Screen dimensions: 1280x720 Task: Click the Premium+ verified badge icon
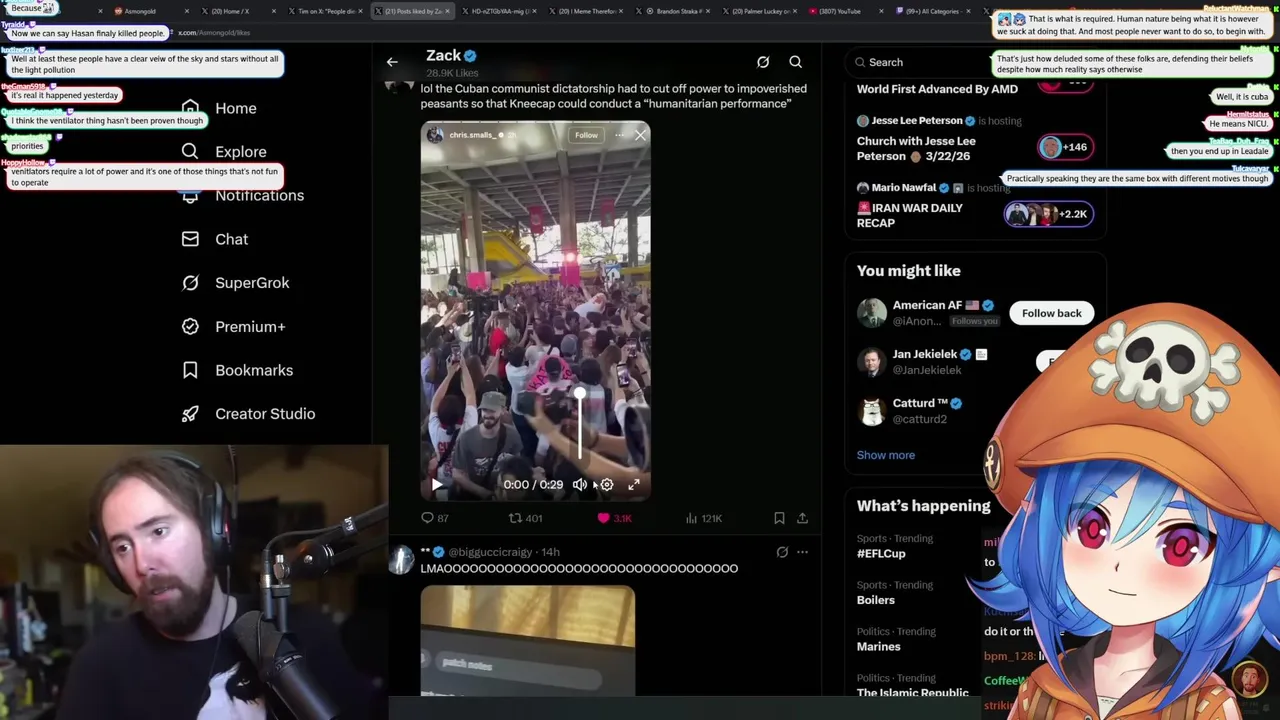coord(190,327)
